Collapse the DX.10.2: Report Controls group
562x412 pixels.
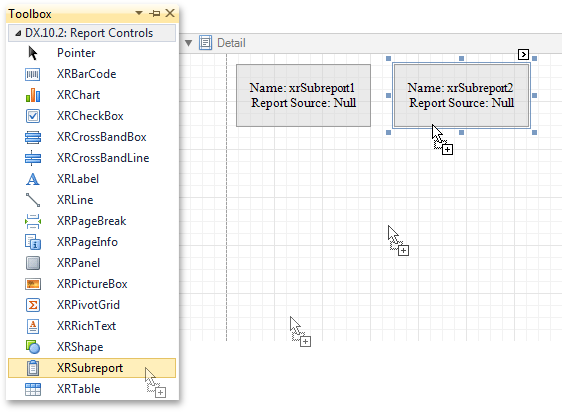click(18, 33)
